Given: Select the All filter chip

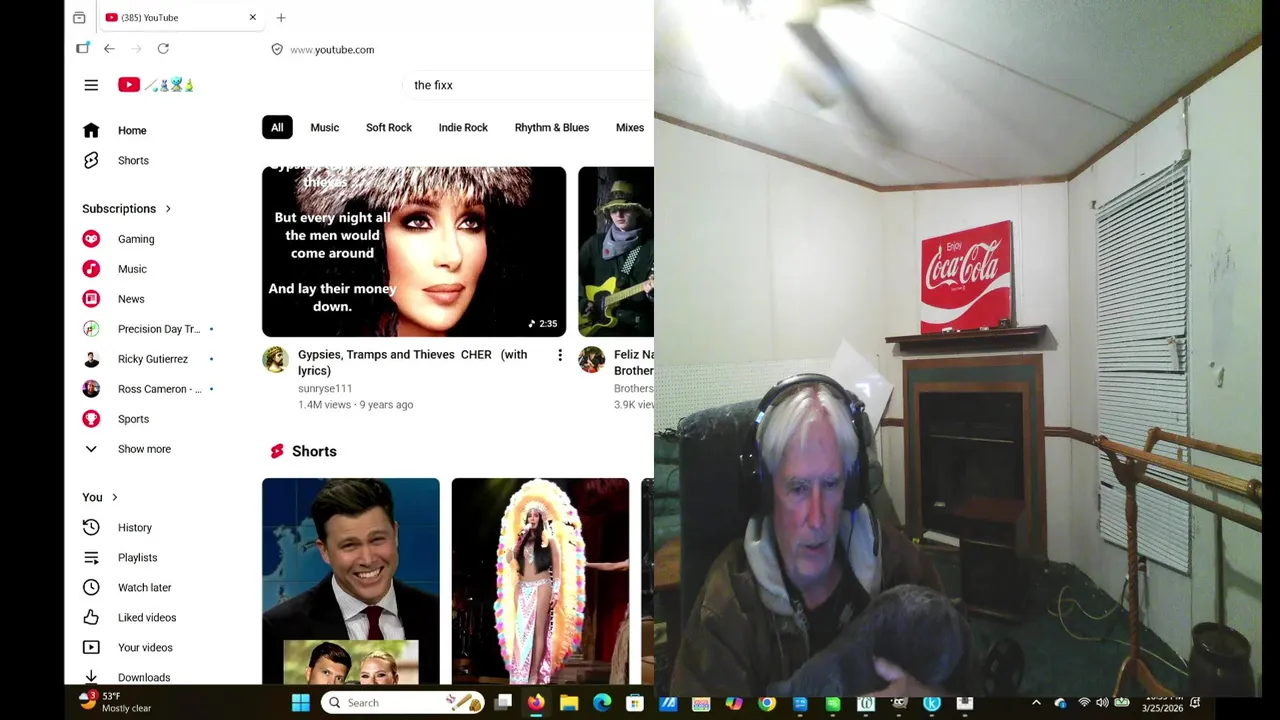Looking at the screenshot, I should tap(277, 127).
